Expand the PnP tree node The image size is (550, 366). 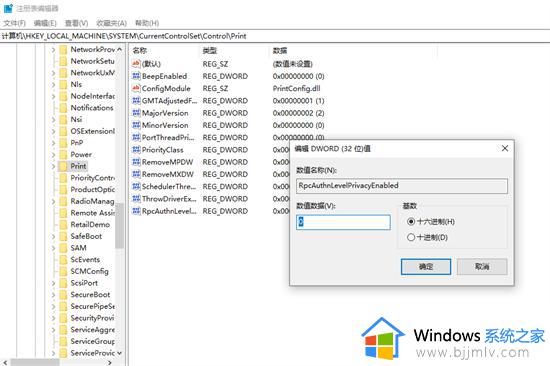(x=53, y=143)
